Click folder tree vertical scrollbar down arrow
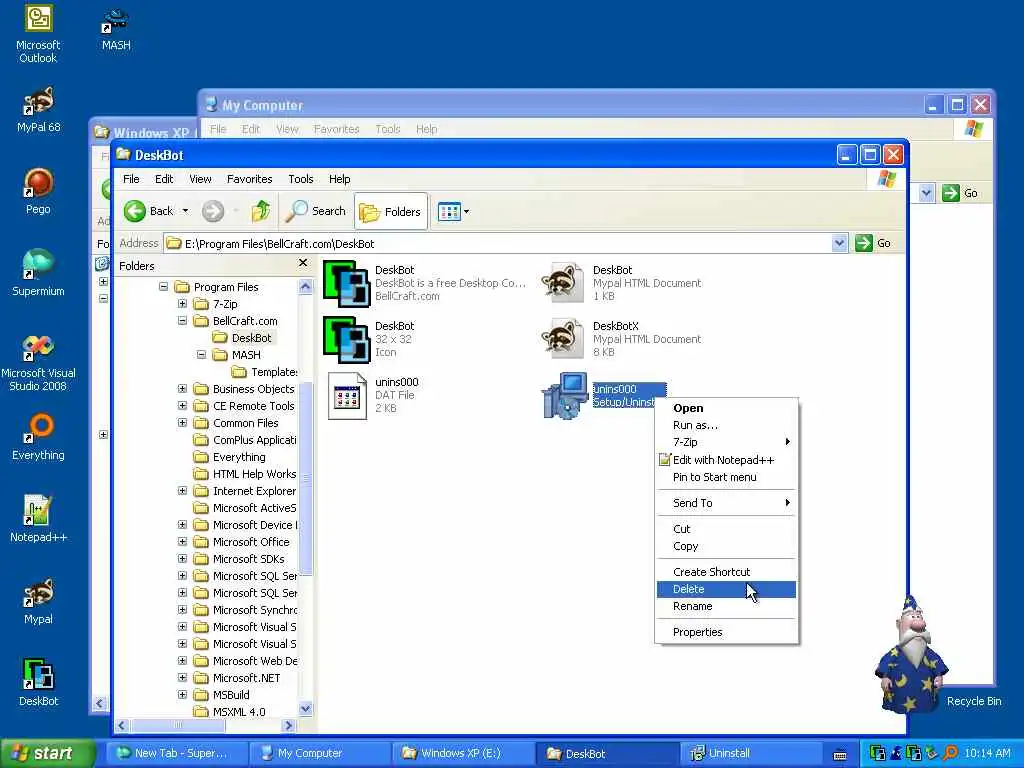 coord(306,709)
